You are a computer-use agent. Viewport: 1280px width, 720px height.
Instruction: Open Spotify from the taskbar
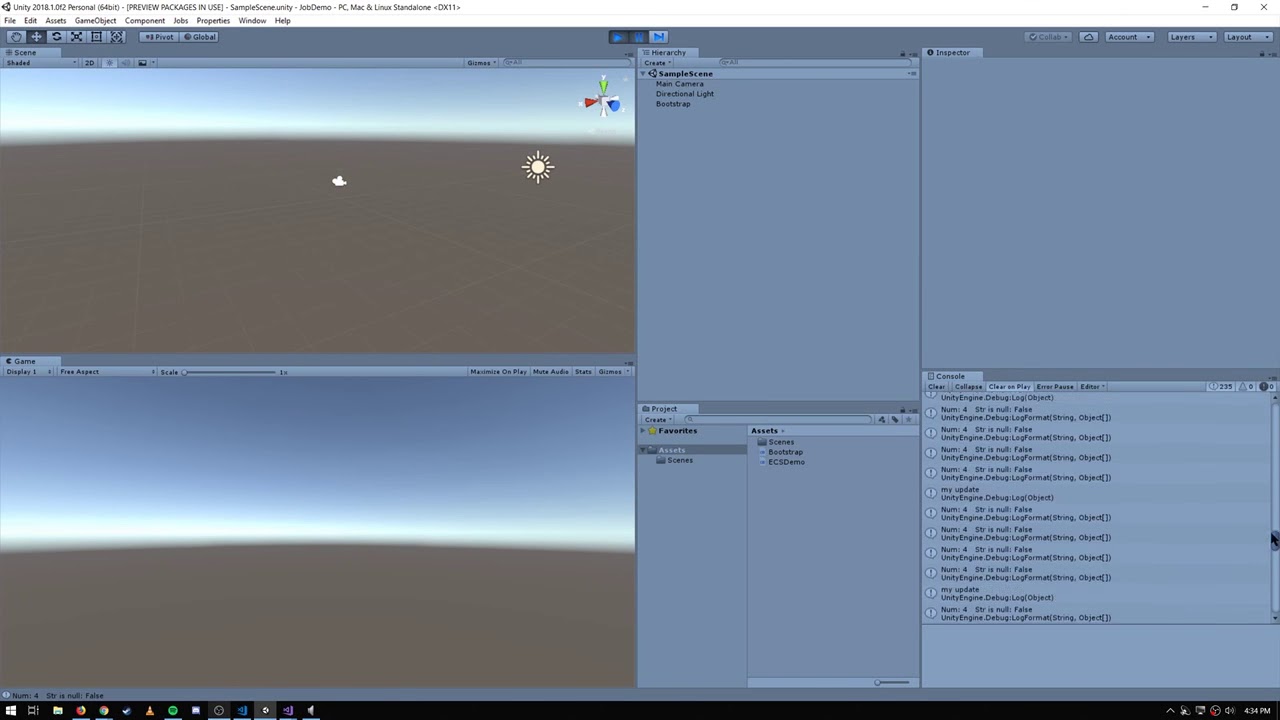coord(172,711)
